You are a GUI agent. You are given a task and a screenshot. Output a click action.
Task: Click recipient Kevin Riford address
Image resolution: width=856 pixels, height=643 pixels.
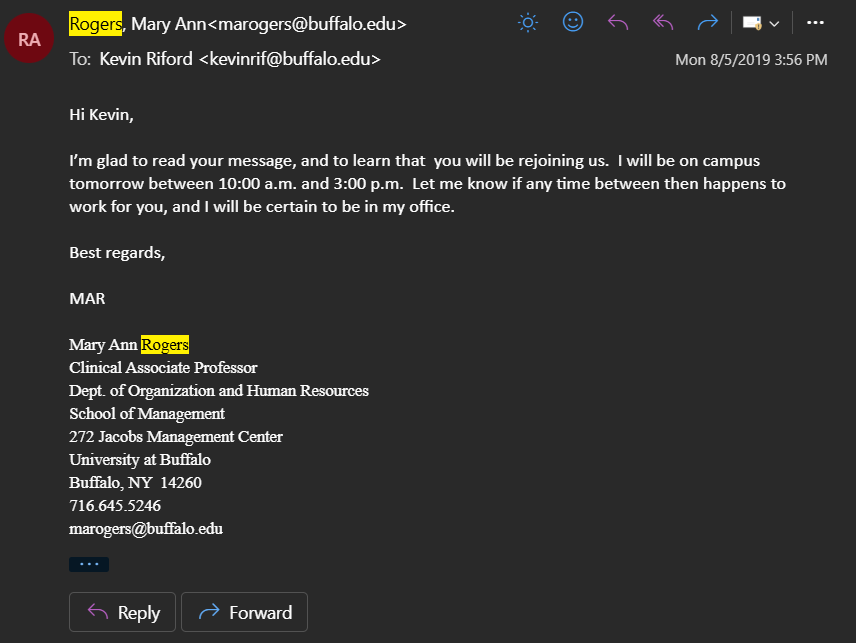pyautogui.click(x=240, y=59)
